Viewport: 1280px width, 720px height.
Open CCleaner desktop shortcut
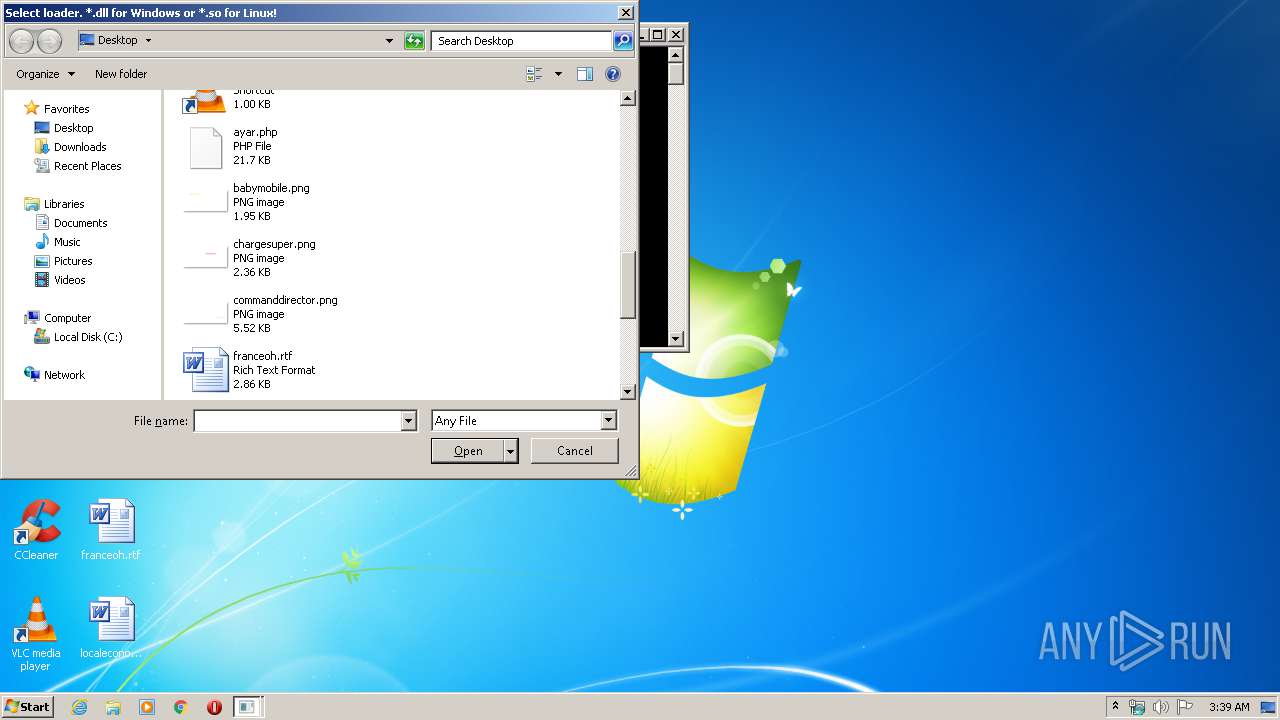click(36, 530)
